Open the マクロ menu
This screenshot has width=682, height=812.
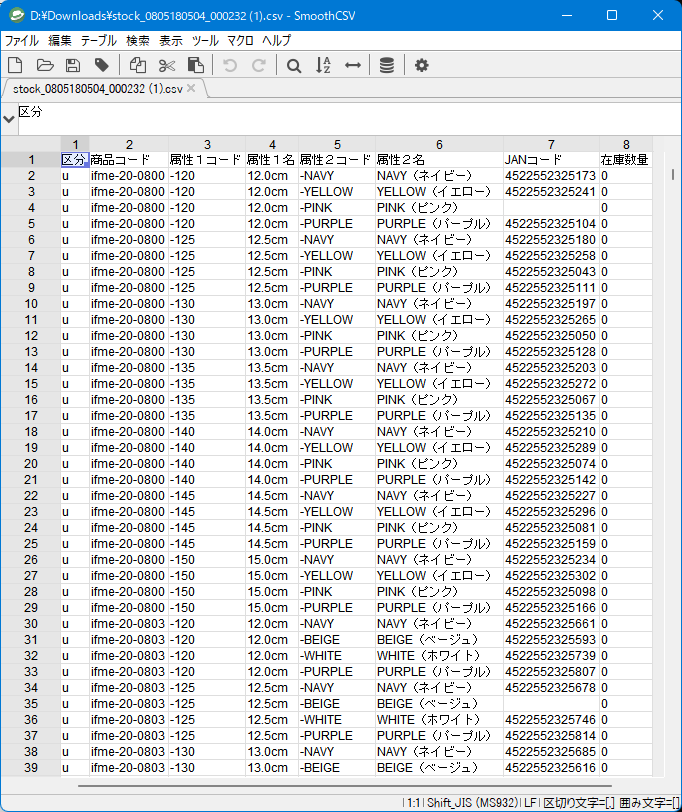(240, 41)
